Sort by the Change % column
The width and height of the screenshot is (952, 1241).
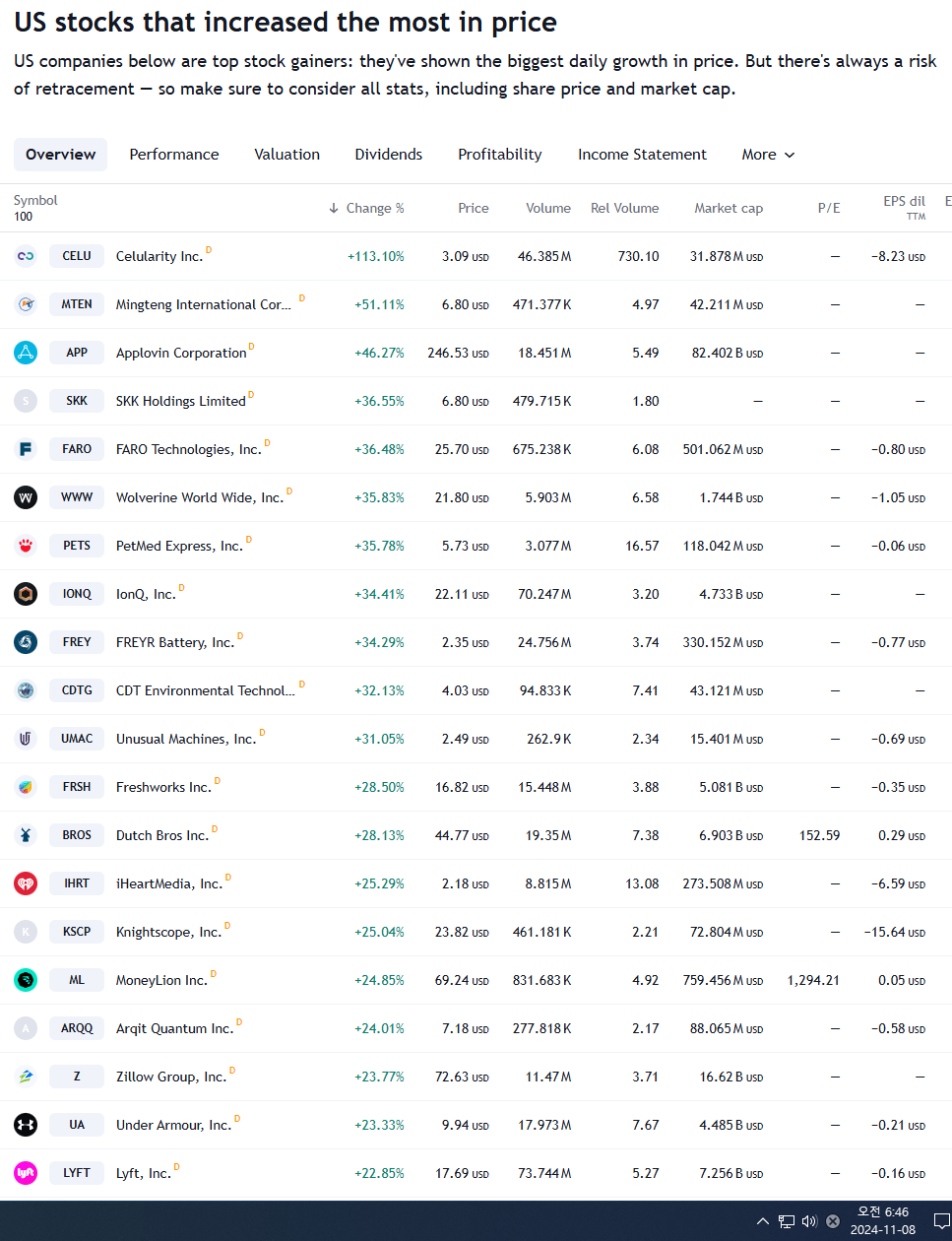pos(366,208)
